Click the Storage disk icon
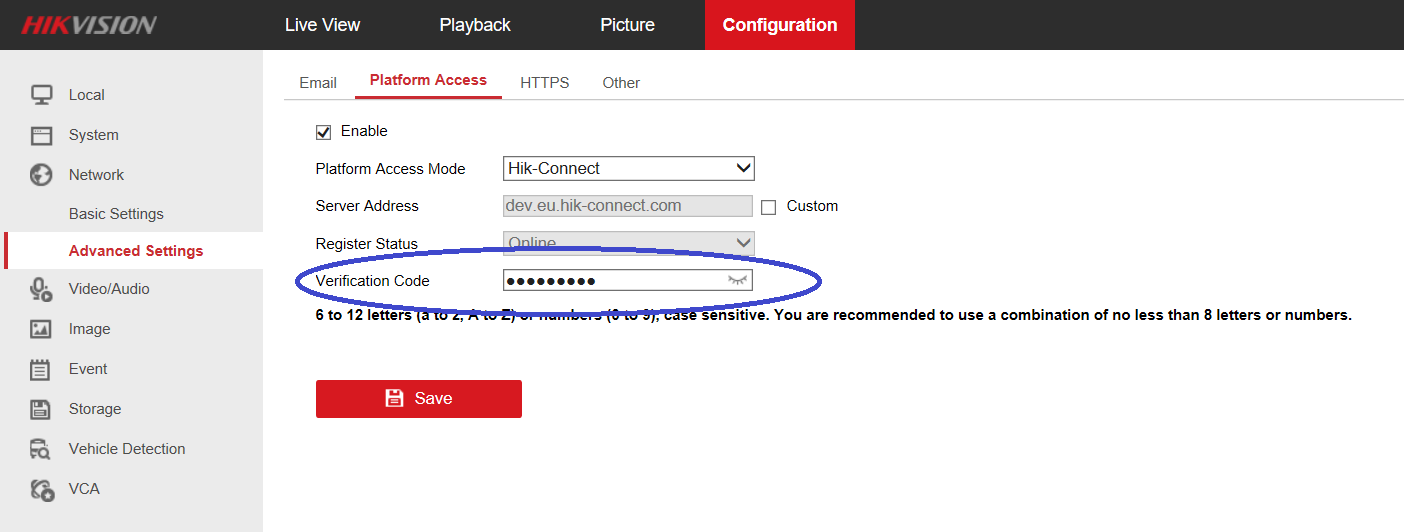The image size is (1404, 532). pyautogui.click(x=41, y=409)
